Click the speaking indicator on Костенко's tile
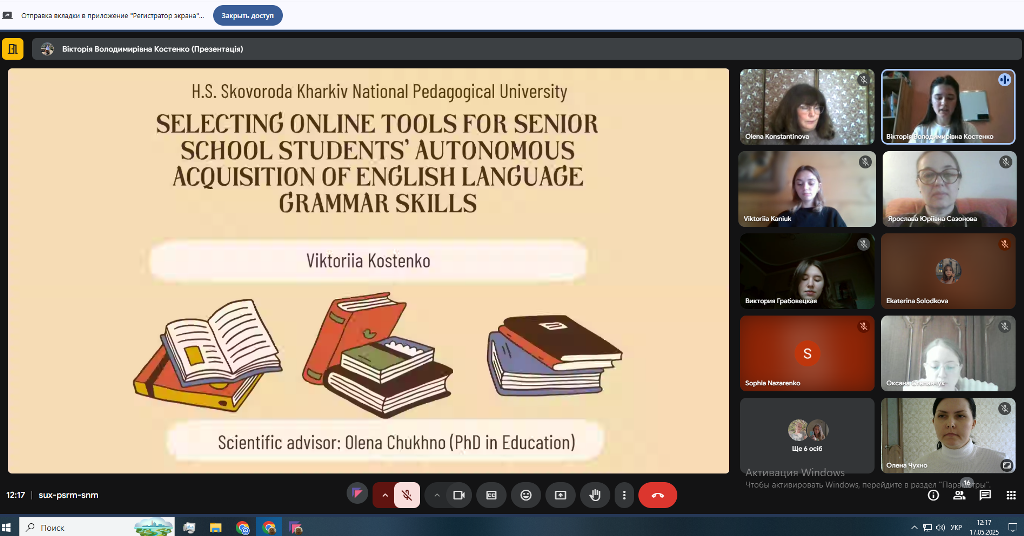1024x536 pixels. point(1004,80)
